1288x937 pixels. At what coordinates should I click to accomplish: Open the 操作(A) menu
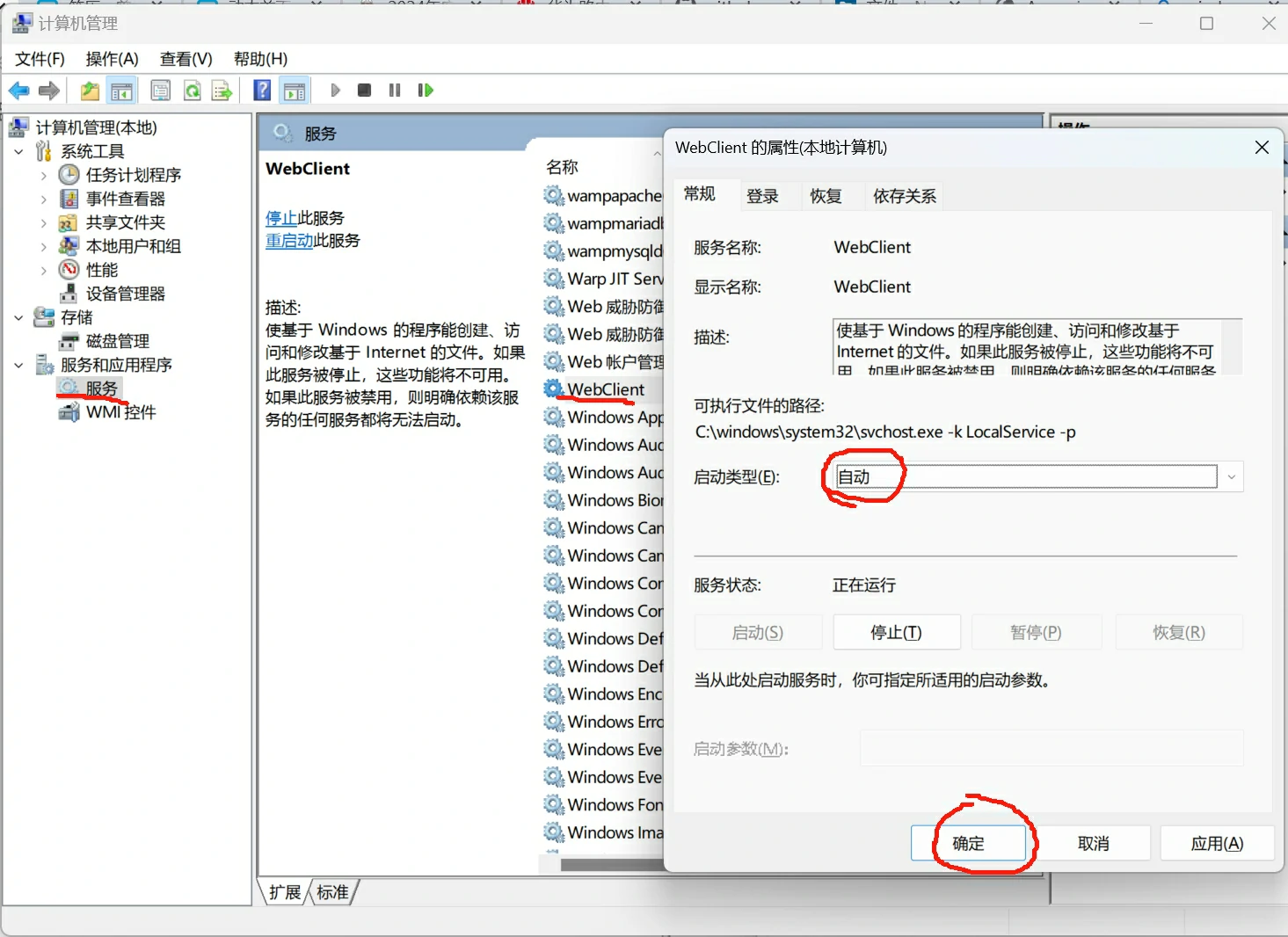coord(112,59)
